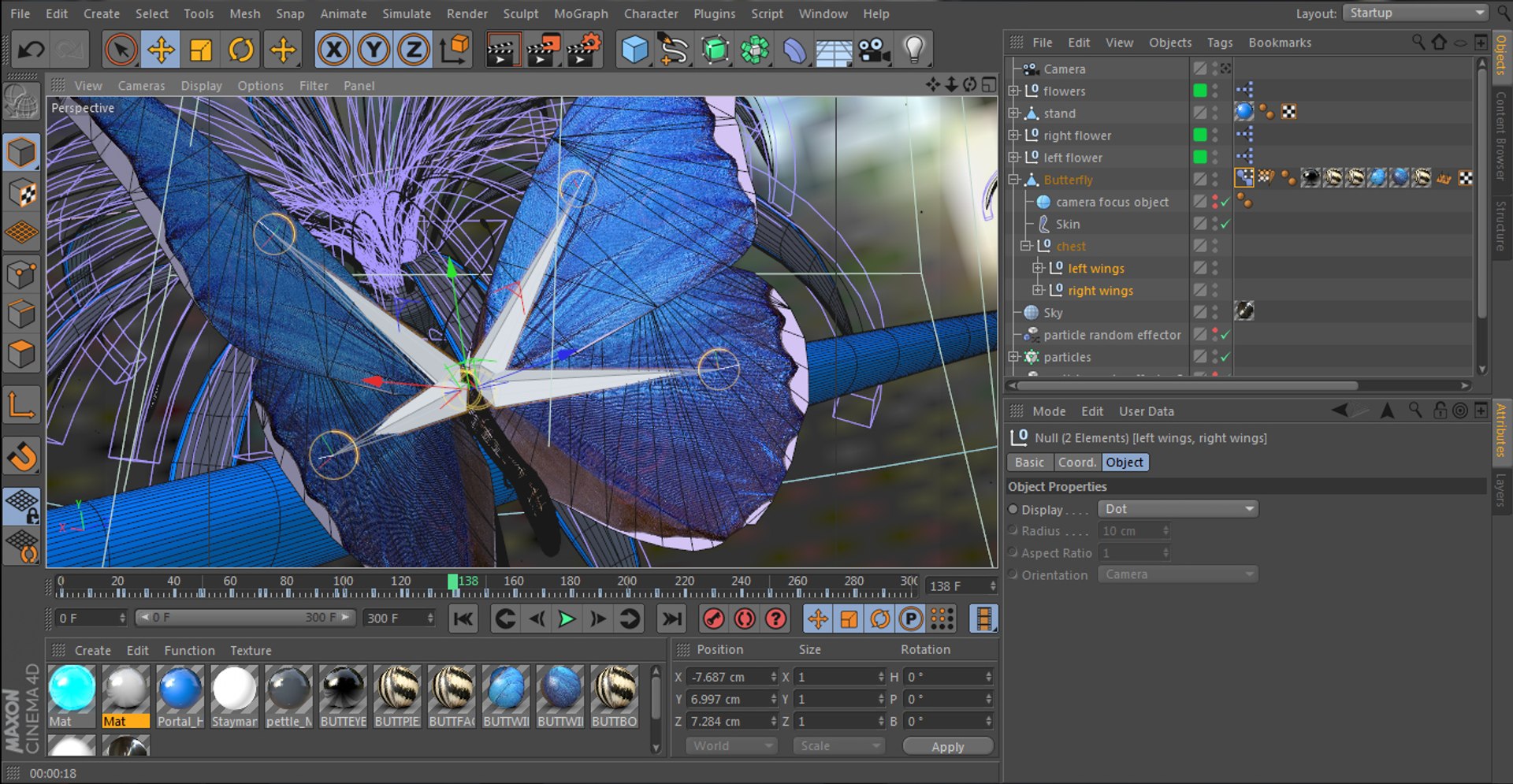Select Edges mode in left sidebar
This screenshot has height=784, width=1513.
click(21, 314)
